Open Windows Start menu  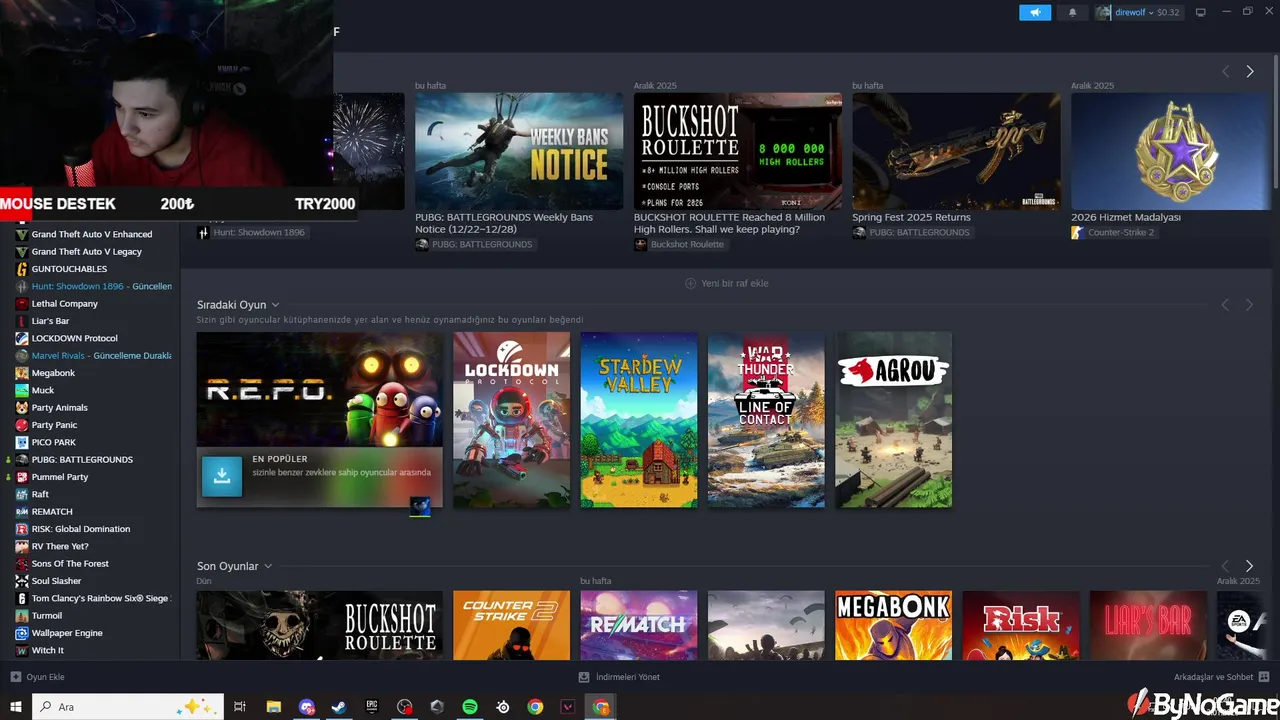point(16,707)
